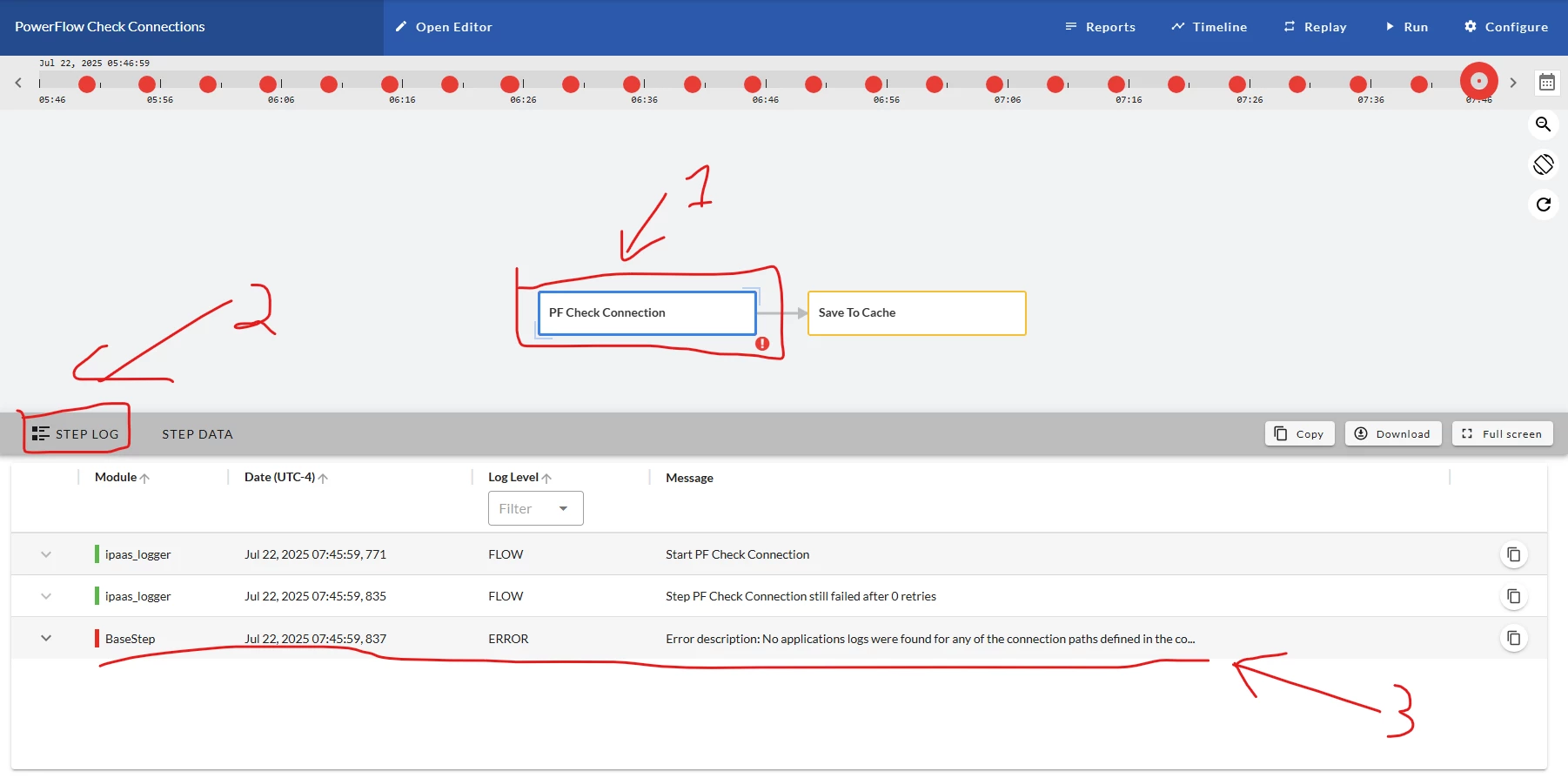Click the red error badge on PF Check Connection
This screenshot has width=1568, height=778.
(762, 344)
